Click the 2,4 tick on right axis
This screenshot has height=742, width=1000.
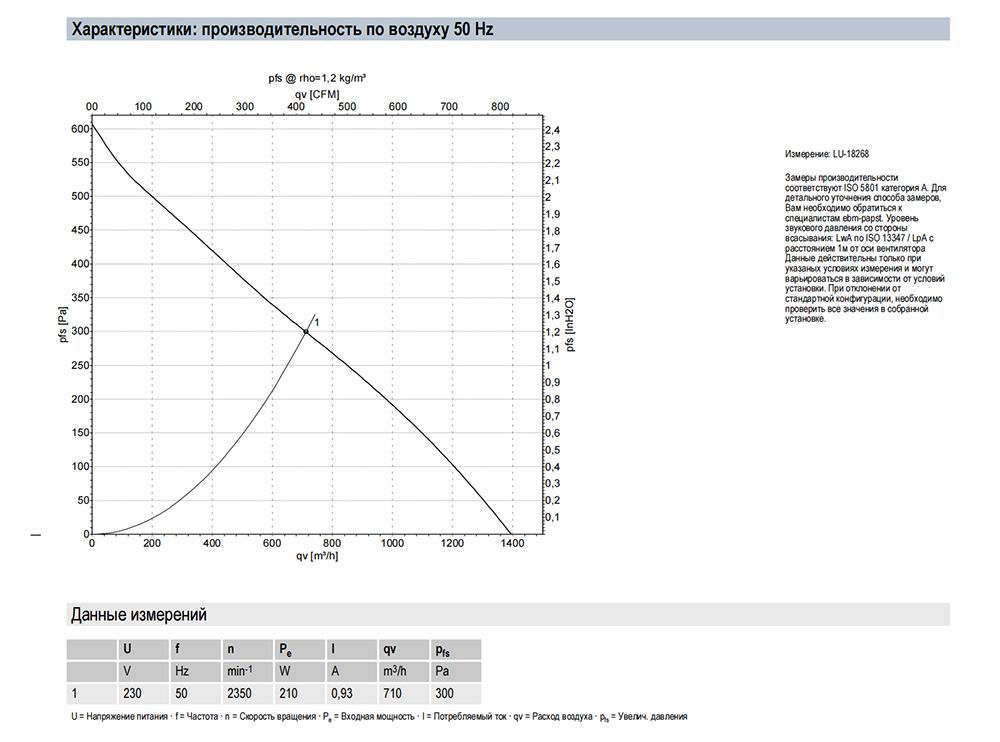[x=551, y=130]
